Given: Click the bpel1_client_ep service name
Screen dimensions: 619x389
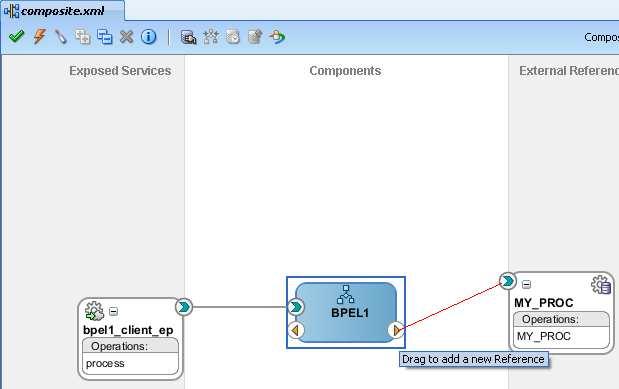Looking at the screenshot, I should pyautogui.click(x=128, y=330).
